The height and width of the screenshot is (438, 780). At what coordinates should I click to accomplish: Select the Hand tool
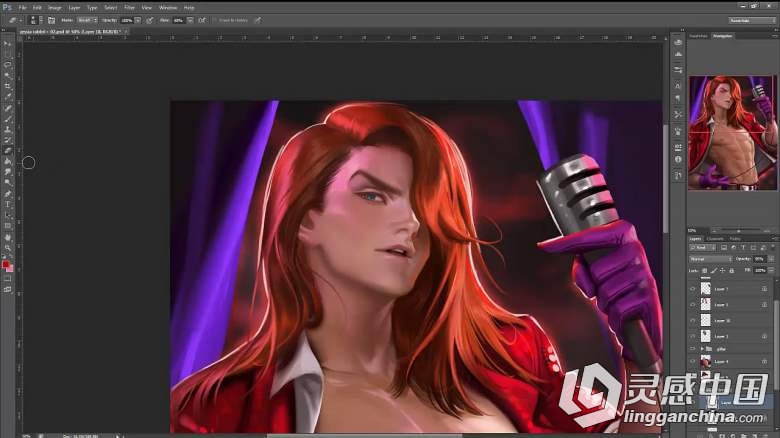[x=7, y=237]
